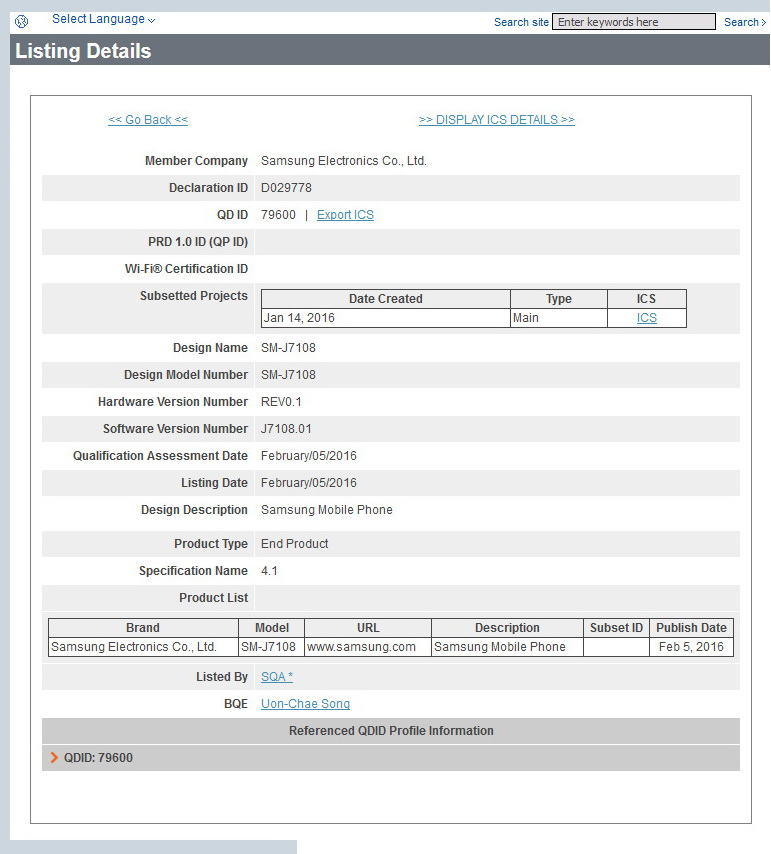Click www.samsung.com cell in product table

pos(368,647)
